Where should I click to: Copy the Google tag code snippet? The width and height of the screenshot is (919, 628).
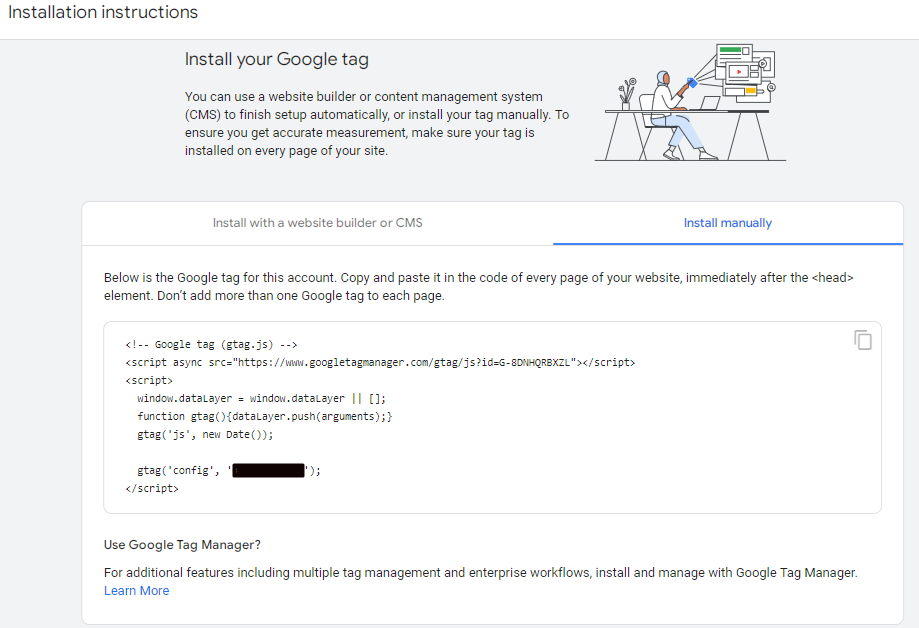click(x=863, y=340)
